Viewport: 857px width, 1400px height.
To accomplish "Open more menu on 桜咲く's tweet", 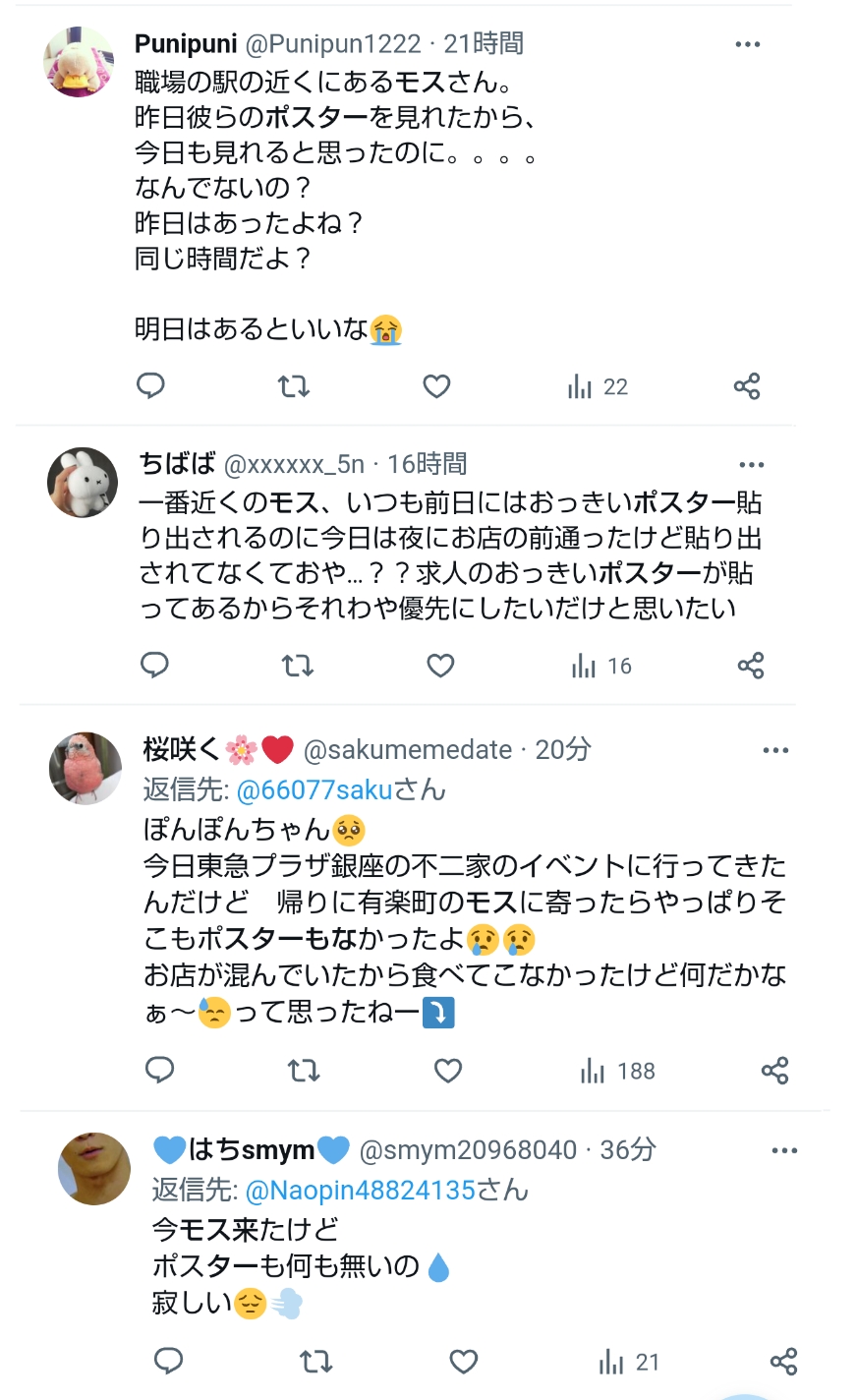I will 775,750.
